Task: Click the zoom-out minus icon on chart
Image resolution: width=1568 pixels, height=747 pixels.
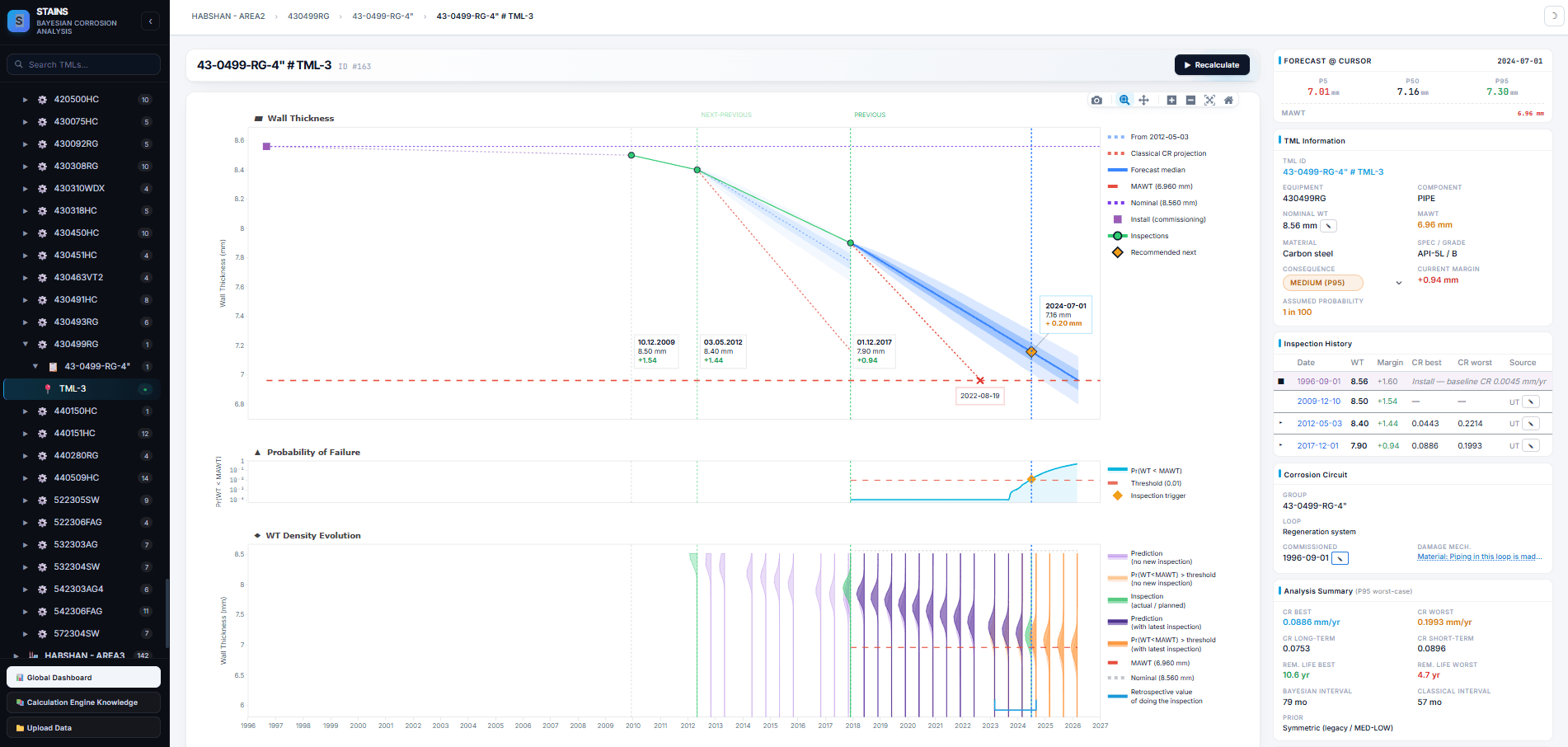Action: pyautogui.click(x=1190, y=100)
